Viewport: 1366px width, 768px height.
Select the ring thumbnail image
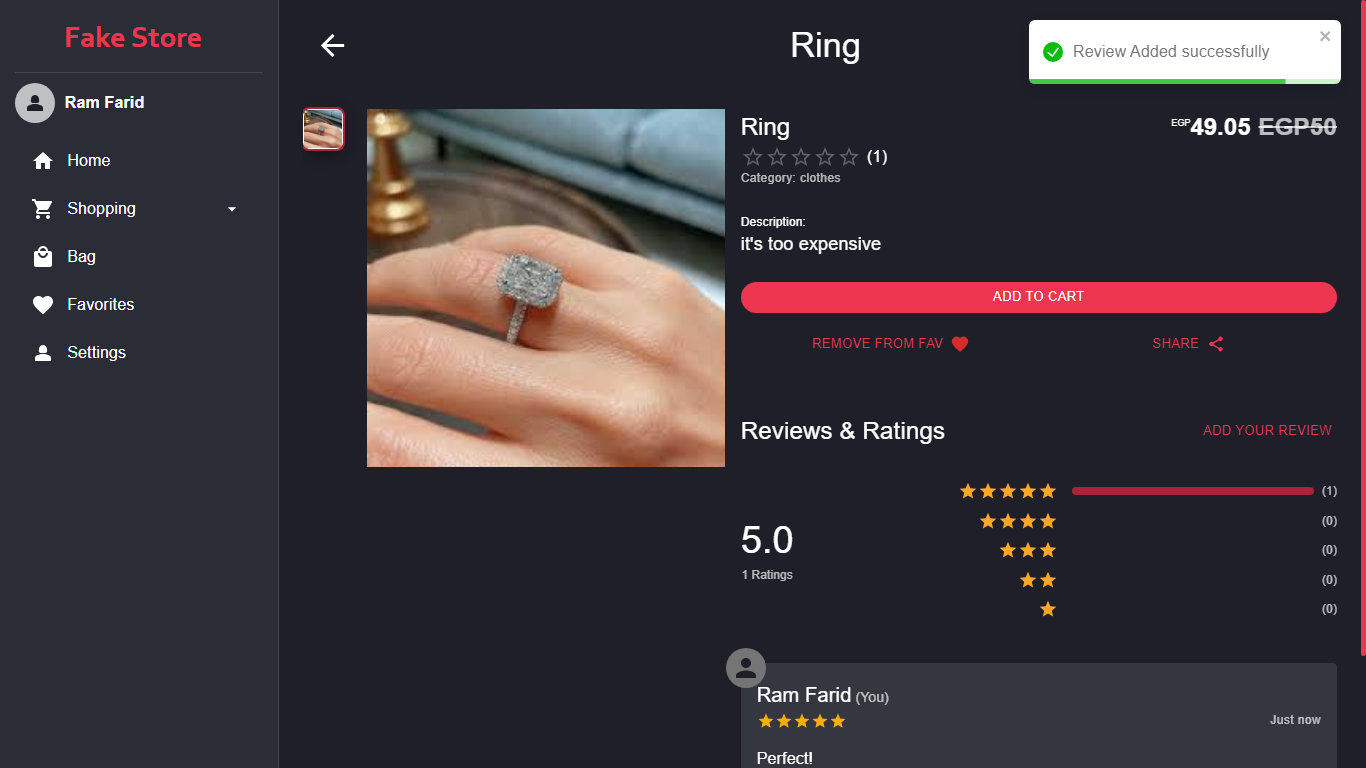click(x=323, y=129)
